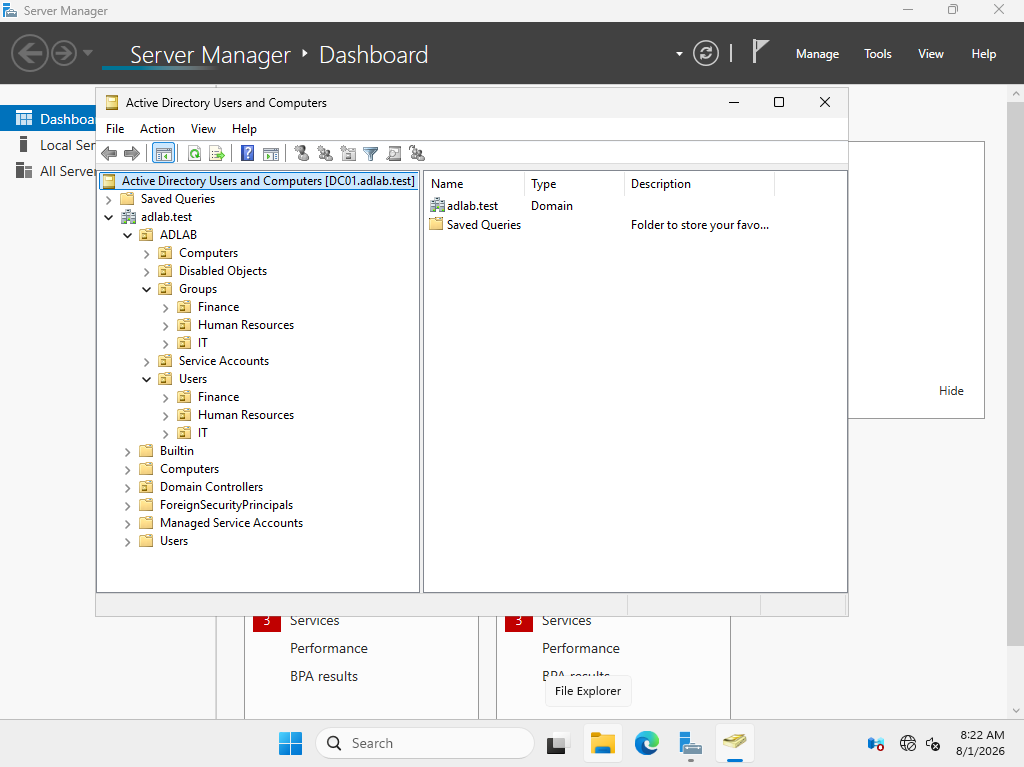The height and width of the screenshot is (767, 1024).
Task: Create a new organizational unit toolbar icon
Action: [348, 154]
